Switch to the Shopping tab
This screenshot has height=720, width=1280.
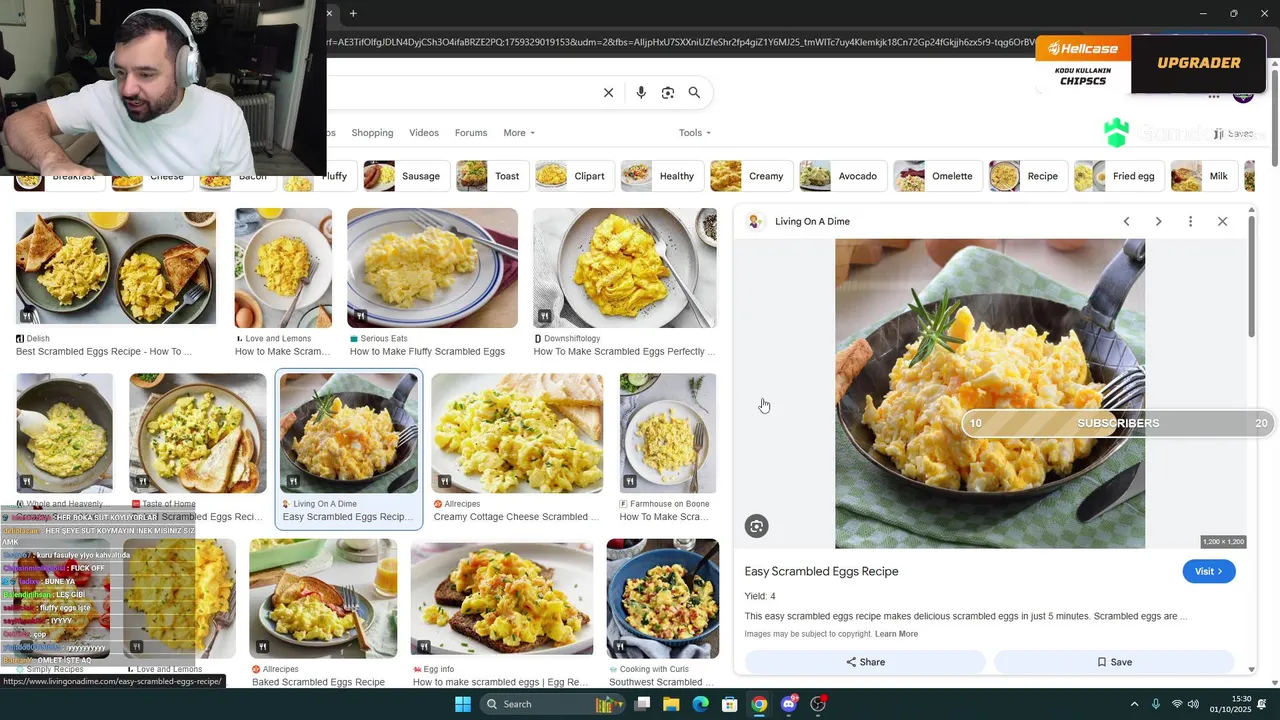(x=372, y=133)
